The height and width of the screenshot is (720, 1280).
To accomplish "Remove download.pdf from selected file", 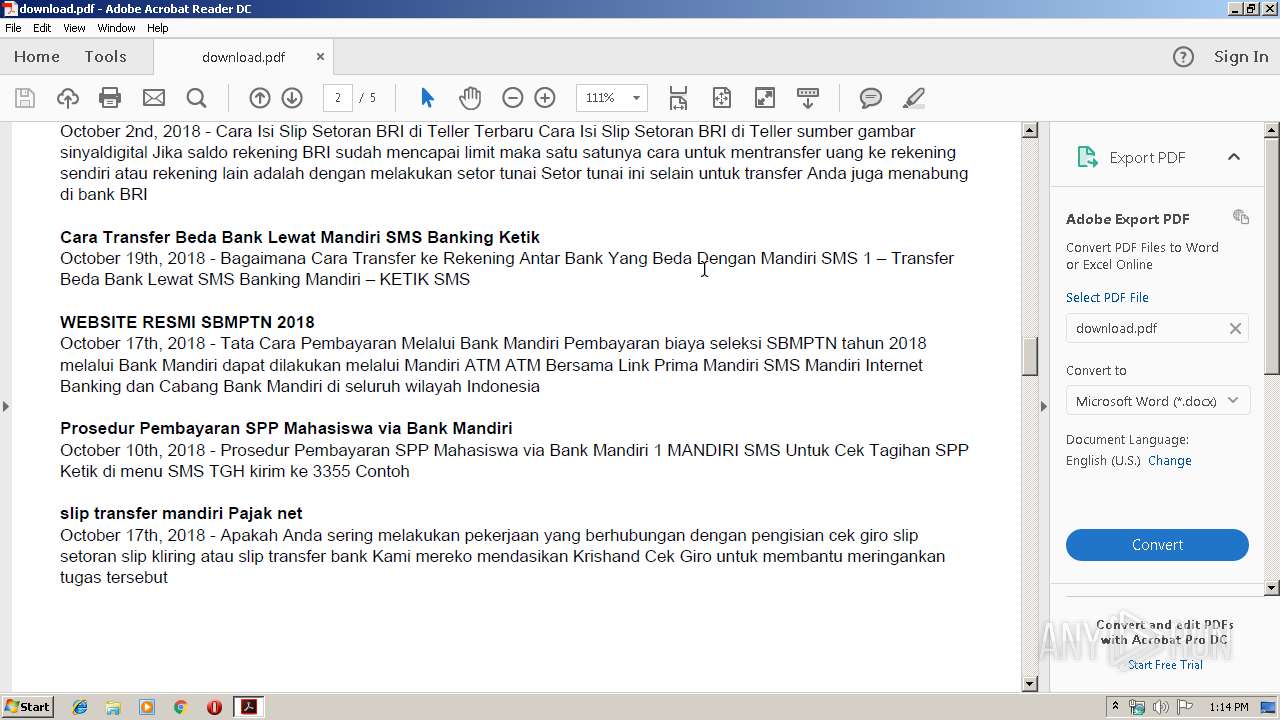I will (1235, 328).
